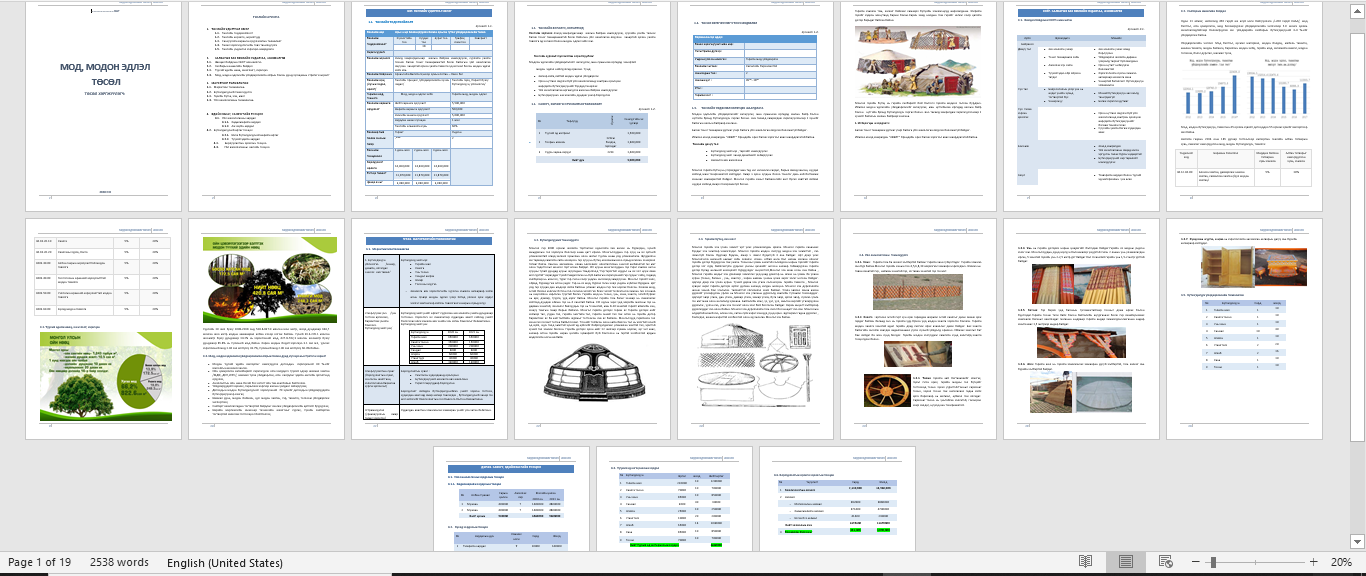
Task: Click English (United States) language indicator
Action: [225, 562]
